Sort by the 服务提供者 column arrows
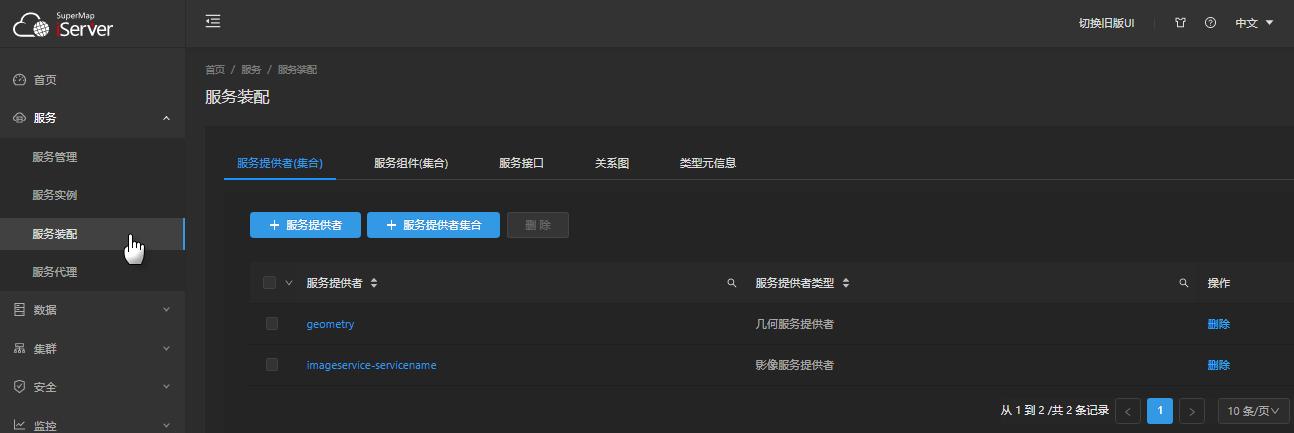The height and width of the screenshot is (433, 1294). tap(374, 284)
